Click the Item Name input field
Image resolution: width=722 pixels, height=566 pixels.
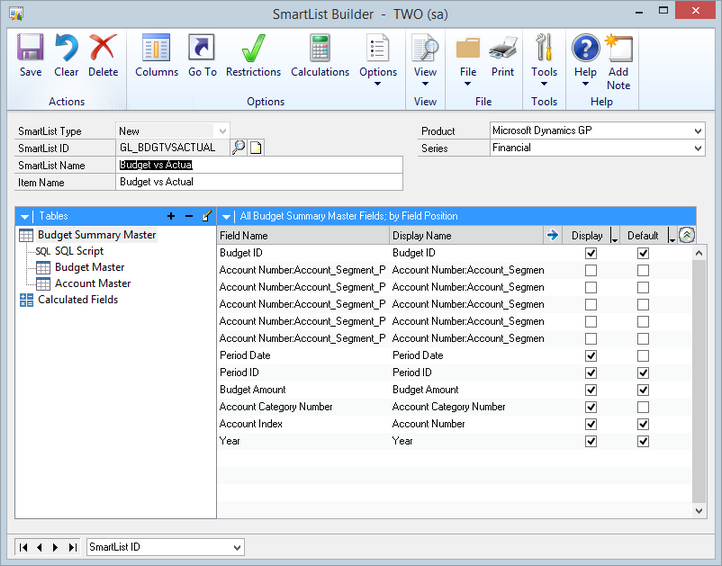coord(259,182)
